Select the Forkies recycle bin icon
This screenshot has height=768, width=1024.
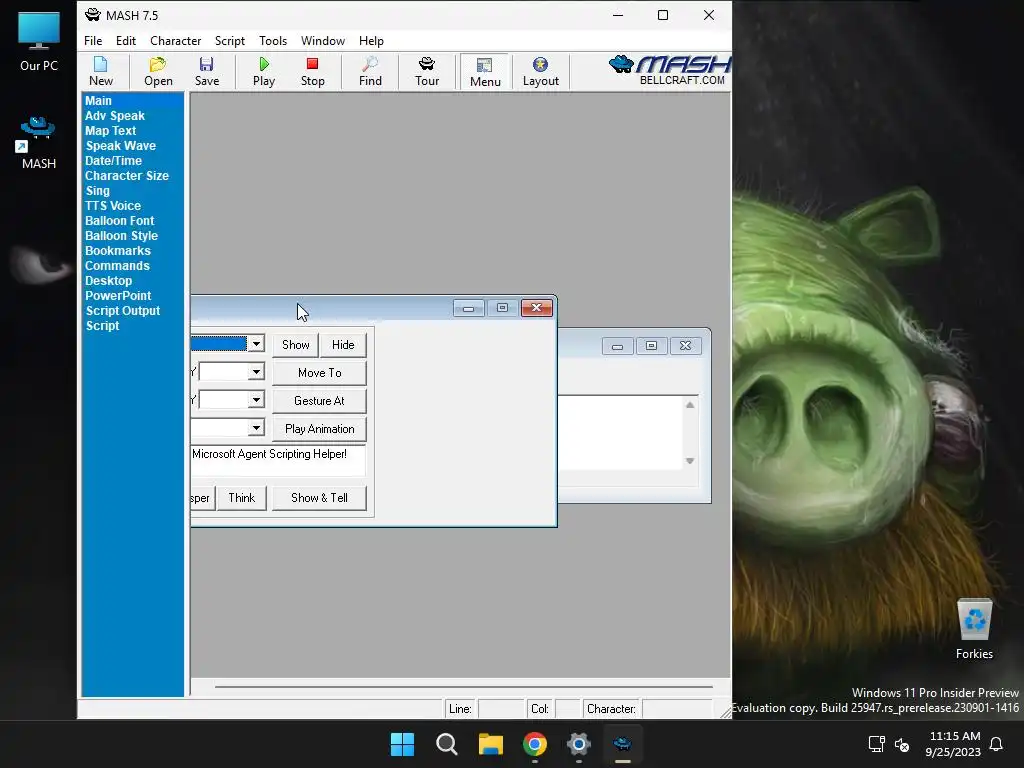974,630
